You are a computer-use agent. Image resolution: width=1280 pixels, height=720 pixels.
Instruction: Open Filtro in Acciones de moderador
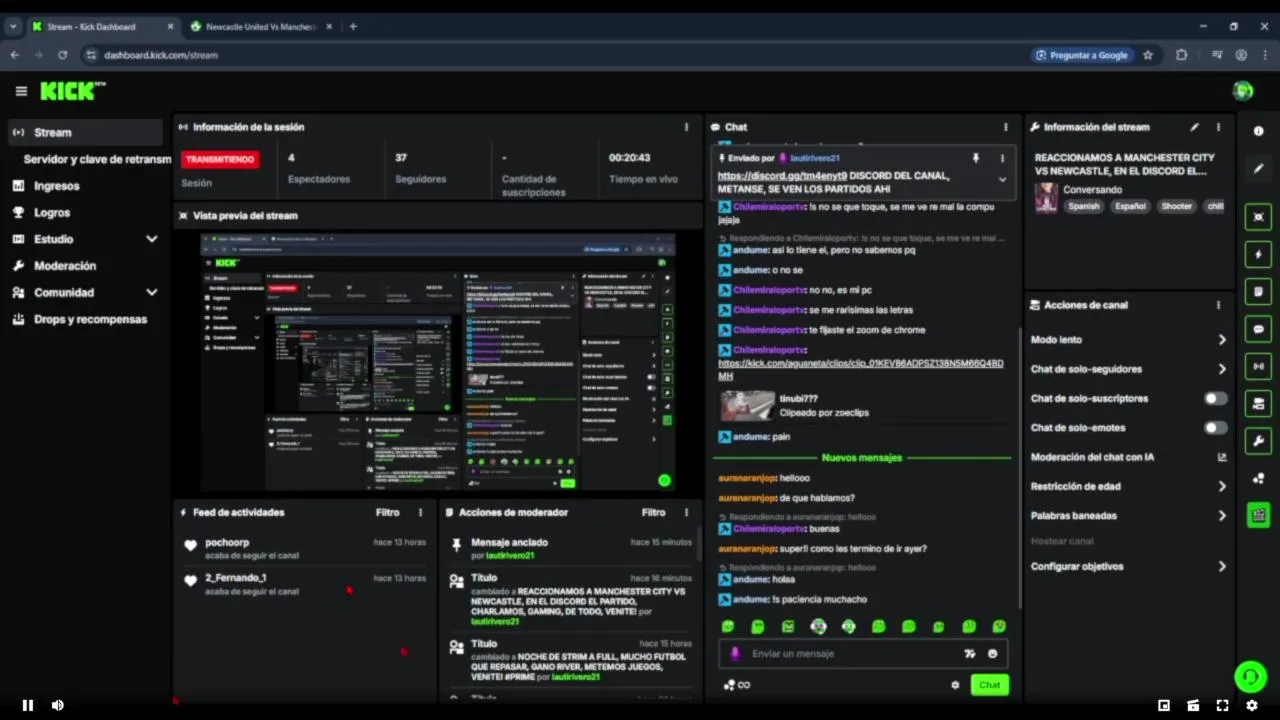(654, 512)
